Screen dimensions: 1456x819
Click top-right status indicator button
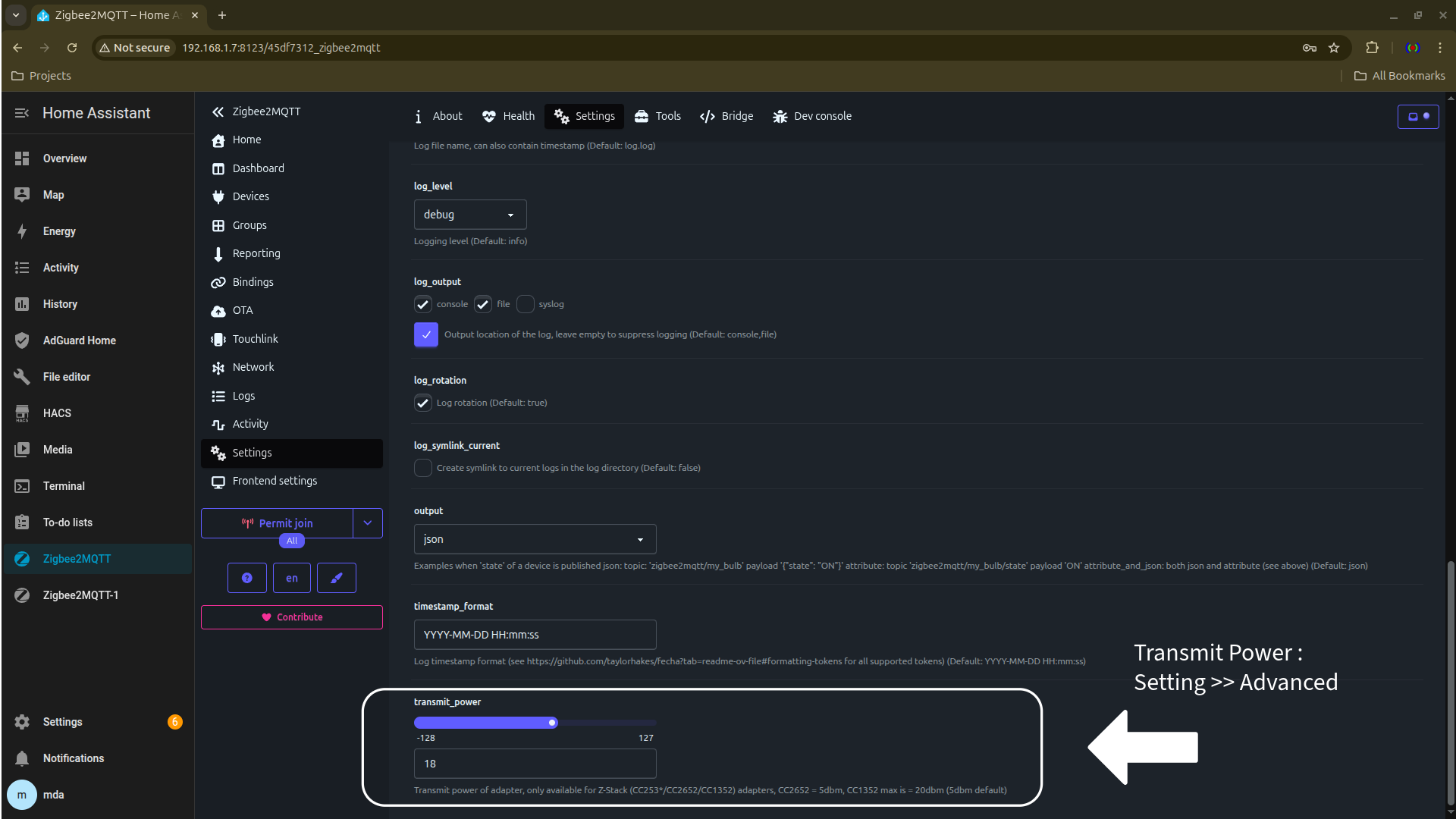click(1418, 116)
